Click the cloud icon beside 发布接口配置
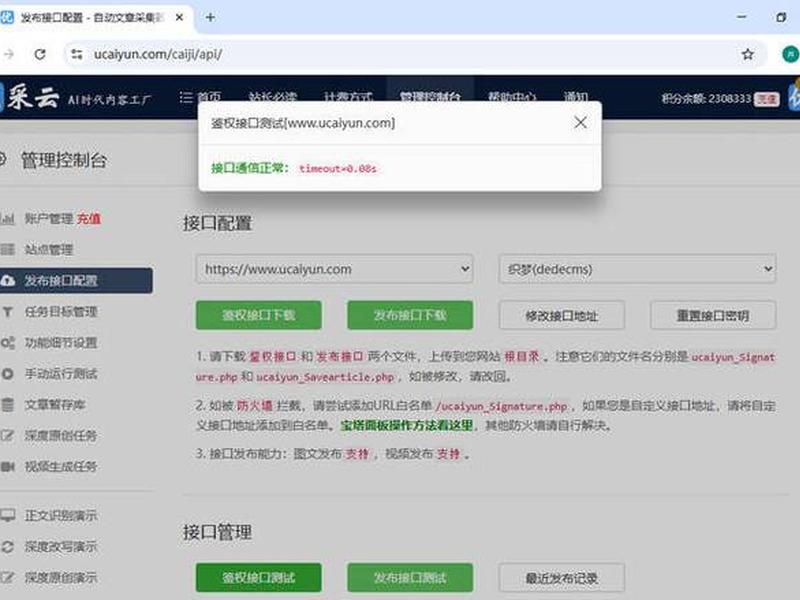The image size is (800, 600). click(x=8, y=281)
